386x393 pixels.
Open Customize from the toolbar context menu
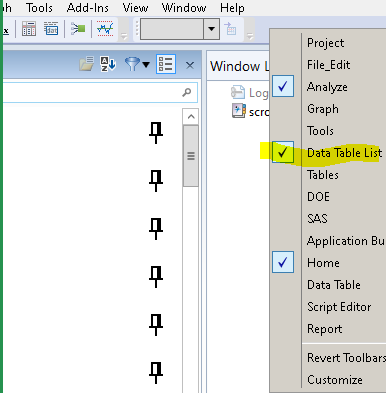[x=335, y=380]
